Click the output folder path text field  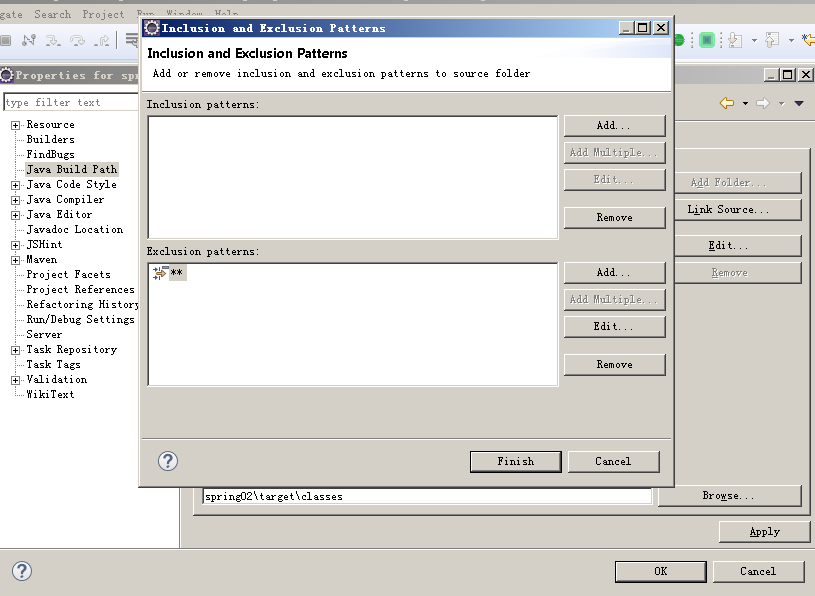click(426, 496)
